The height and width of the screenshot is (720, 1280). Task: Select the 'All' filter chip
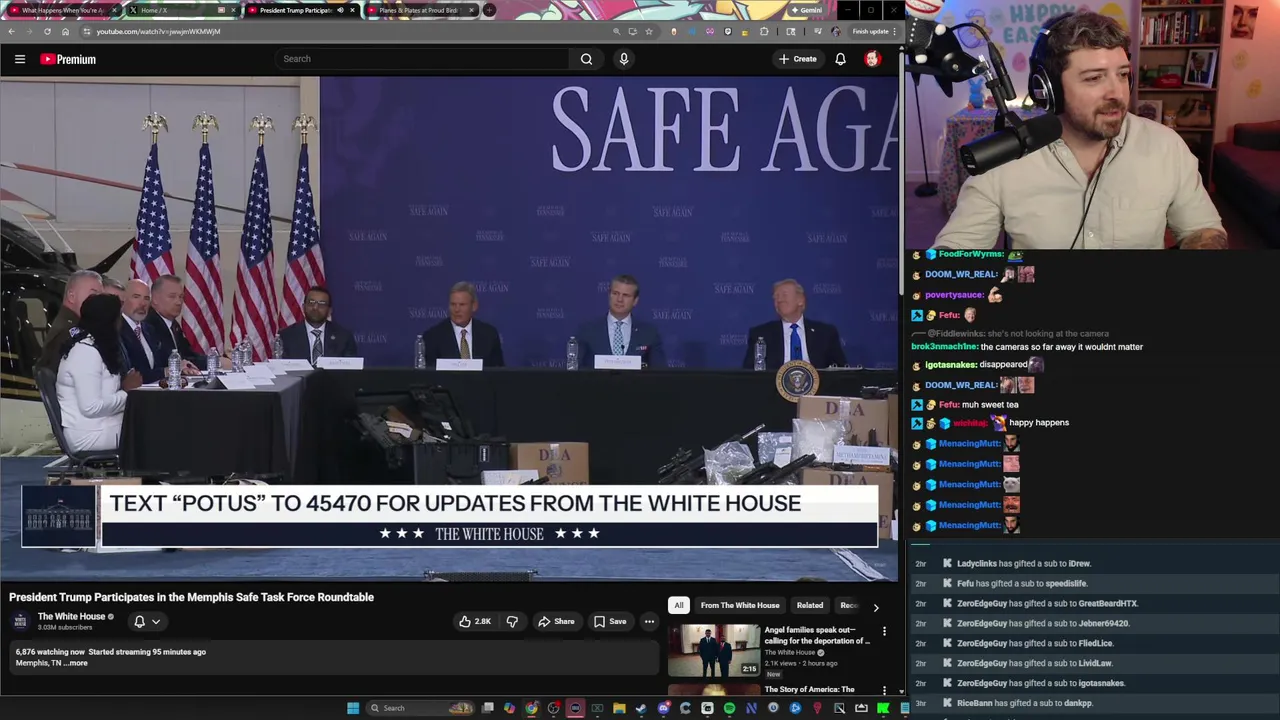678,605
